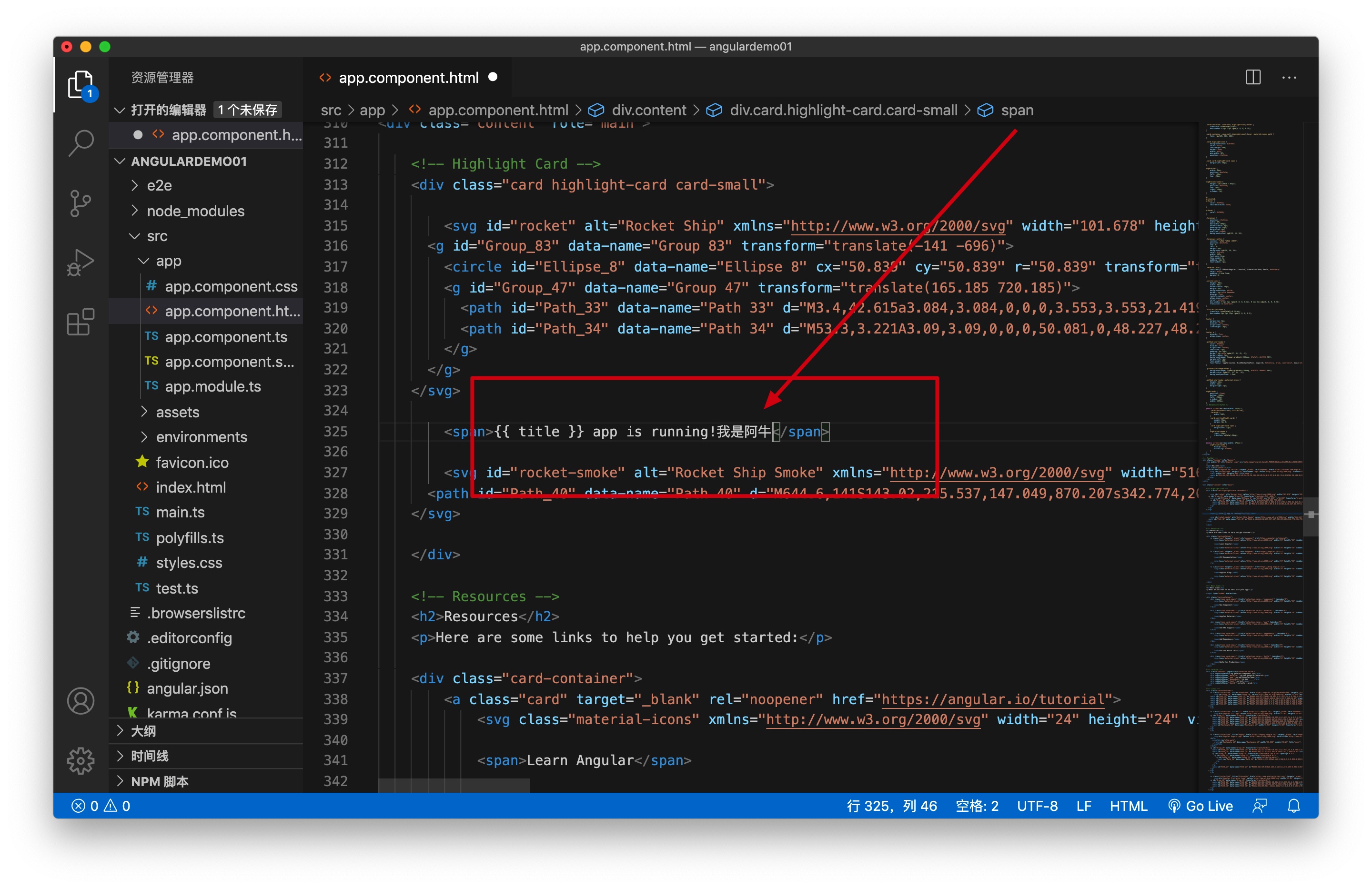The height and width of the screenshot is (889, 1372).
Task: Open the Manage settings gear
Action: point(81,760)
